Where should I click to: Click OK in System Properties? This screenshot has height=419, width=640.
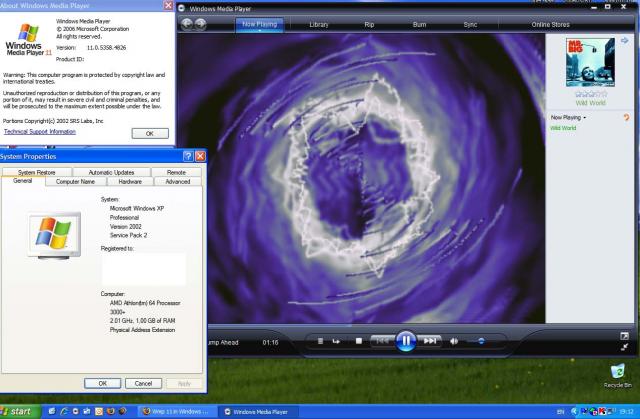(x=102, y=384)
